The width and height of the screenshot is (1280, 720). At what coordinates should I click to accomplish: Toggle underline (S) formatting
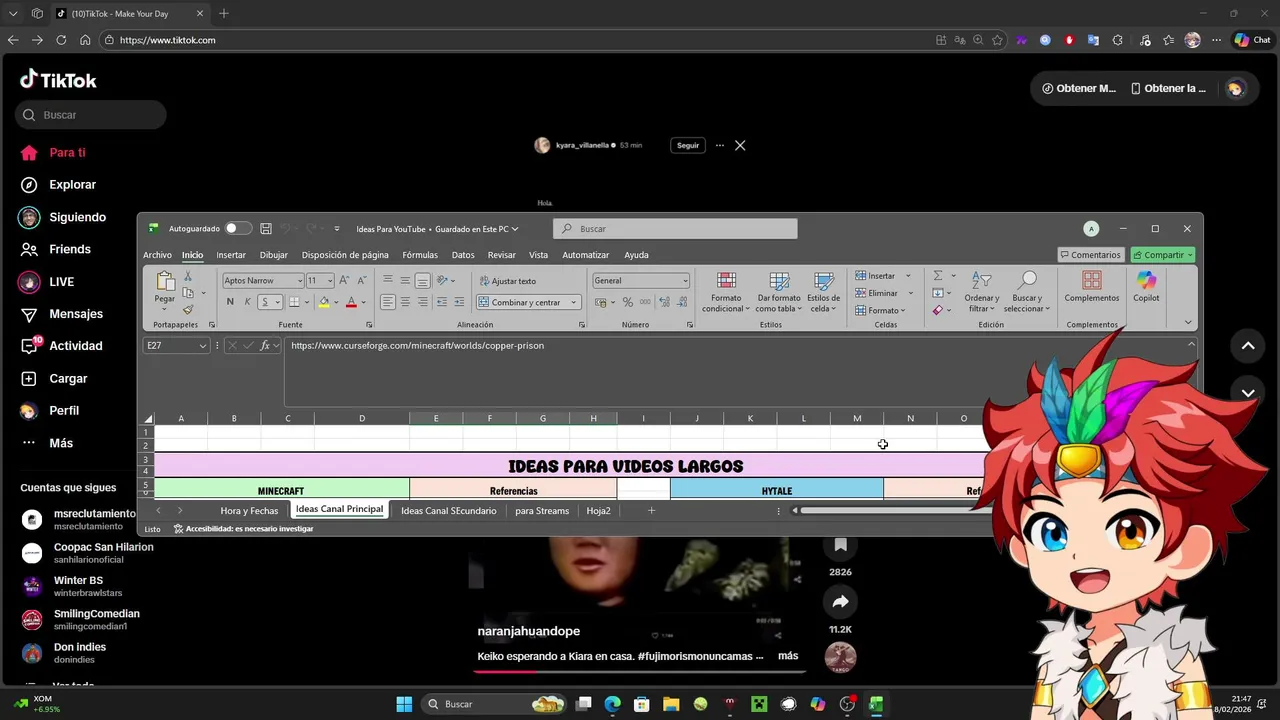[264, 302]
